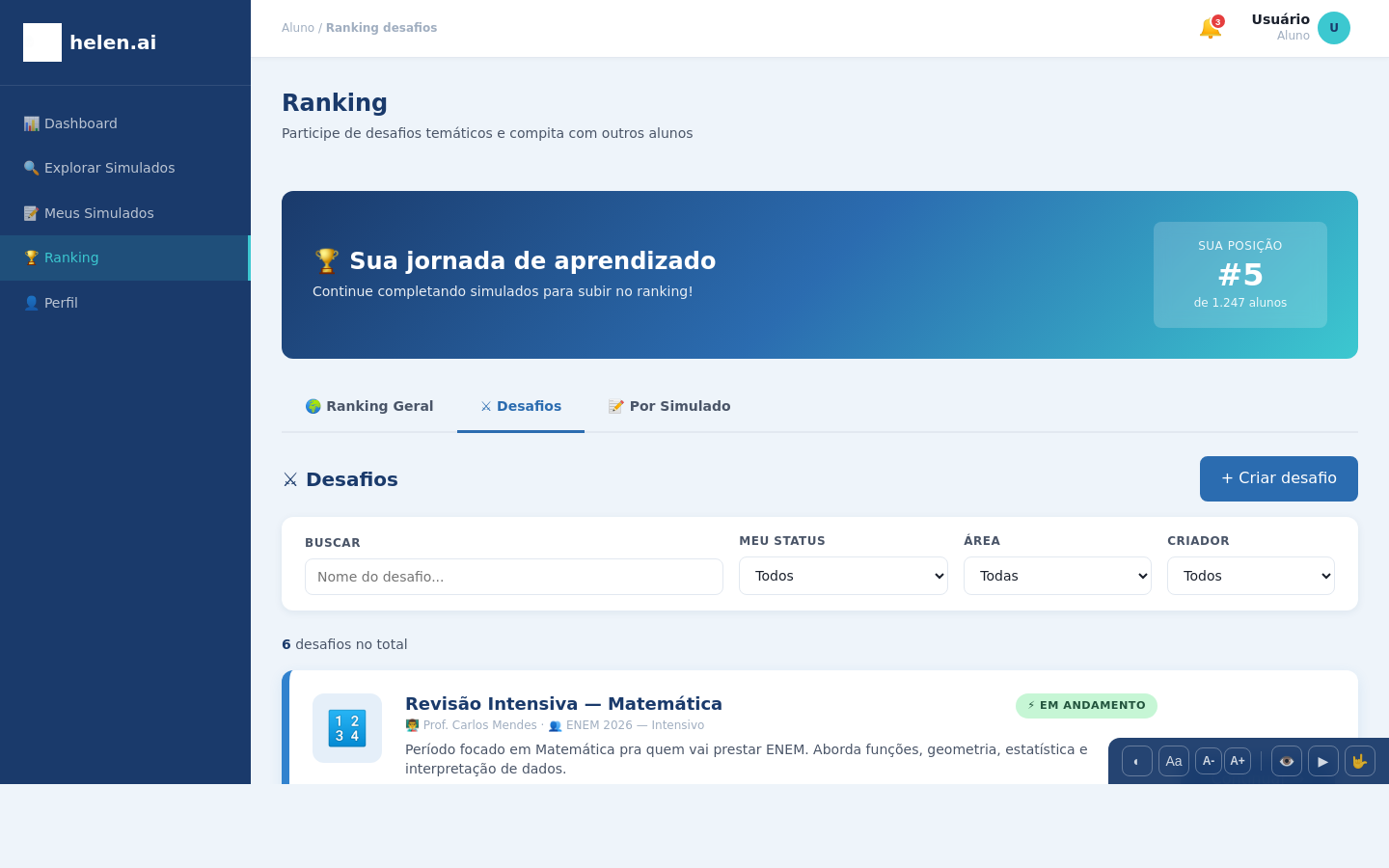Open the Área filter dropdown
The width and height of the screenshot is (1389, 868).
tap(1057, 576)
